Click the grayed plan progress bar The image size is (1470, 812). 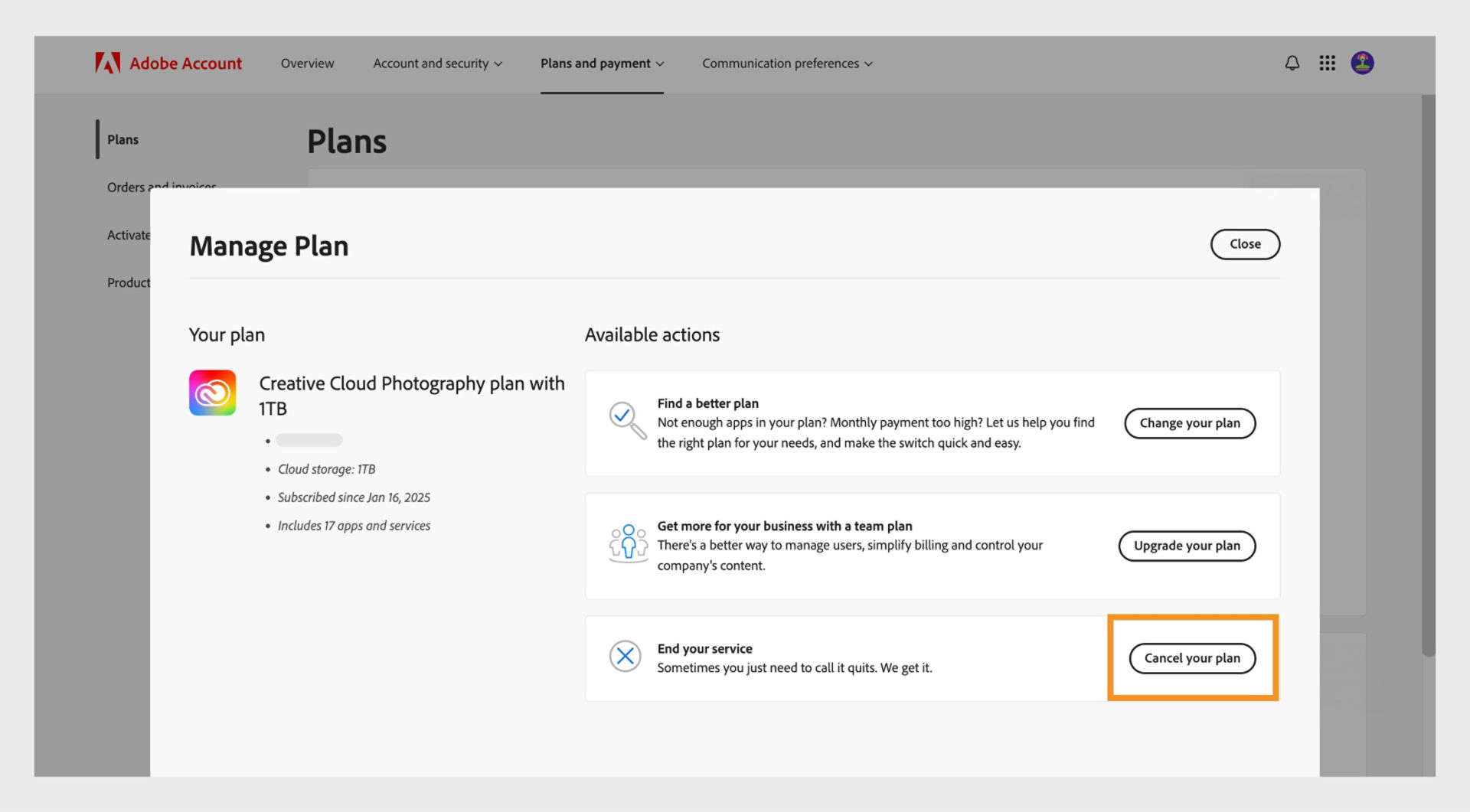309,440
